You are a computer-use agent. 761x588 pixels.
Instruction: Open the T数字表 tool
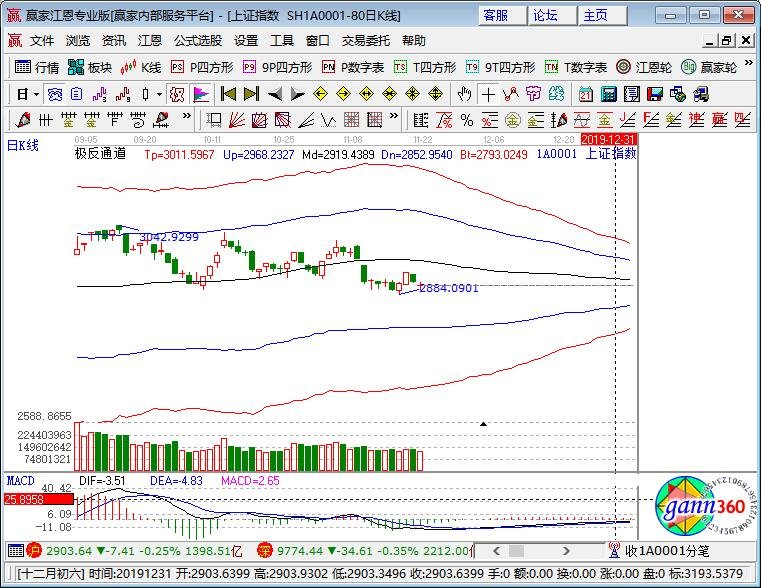576,67
